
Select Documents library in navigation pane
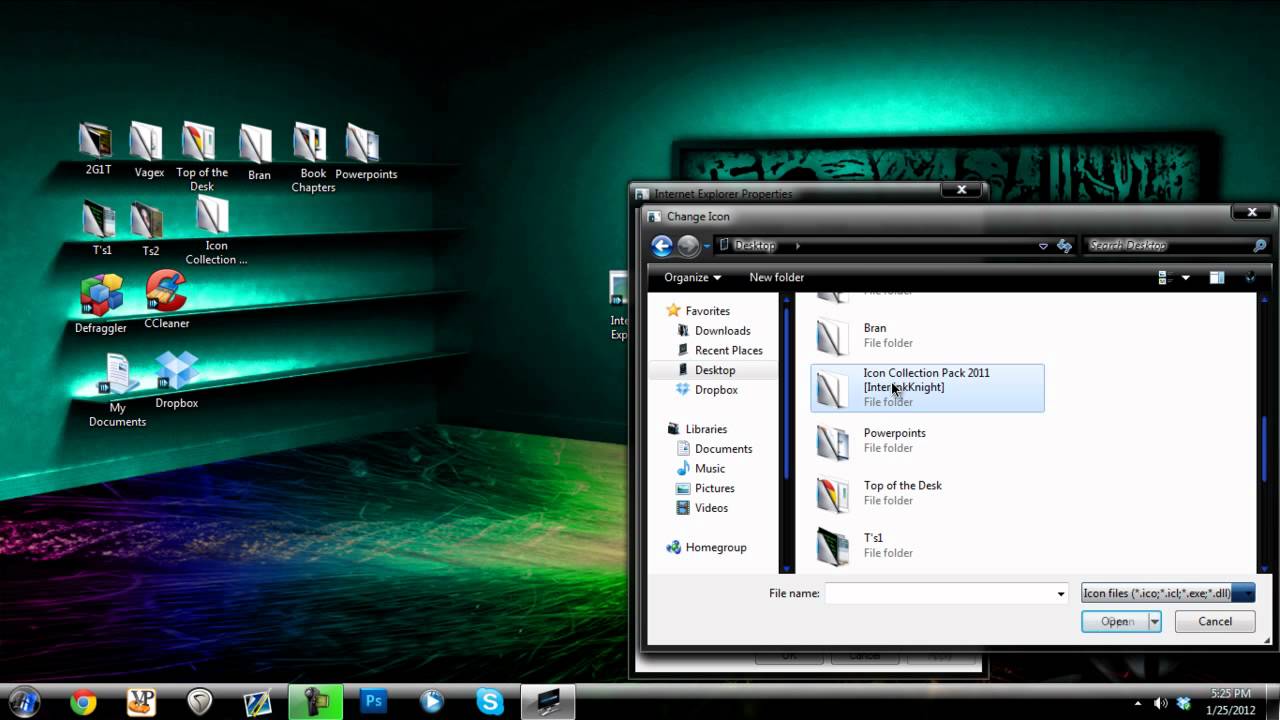[723, 449]
